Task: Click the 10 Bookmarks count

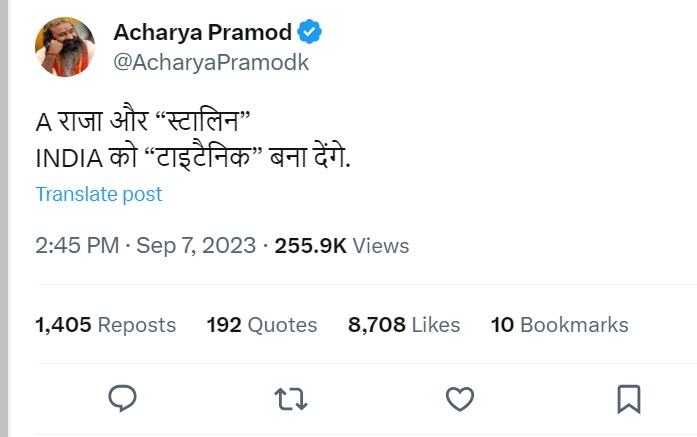Action: 559,325
